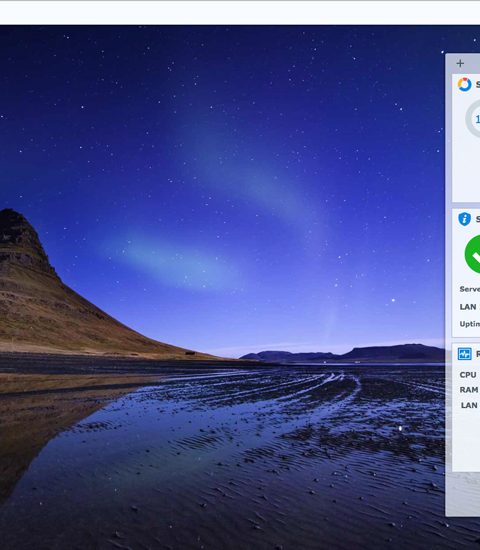Select the CPU label in Resource Monitor

468,375
